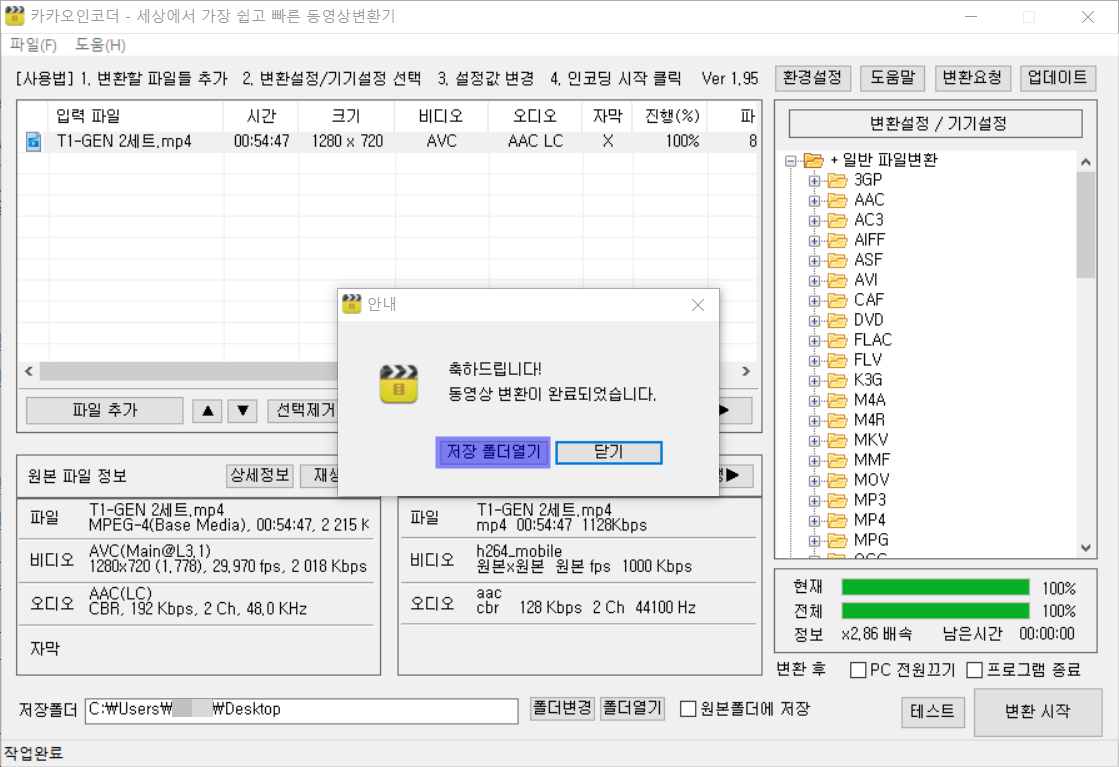Click the 변환요청 button
Viewport: 1119px width, 767px height.
(x=972, y=78)
